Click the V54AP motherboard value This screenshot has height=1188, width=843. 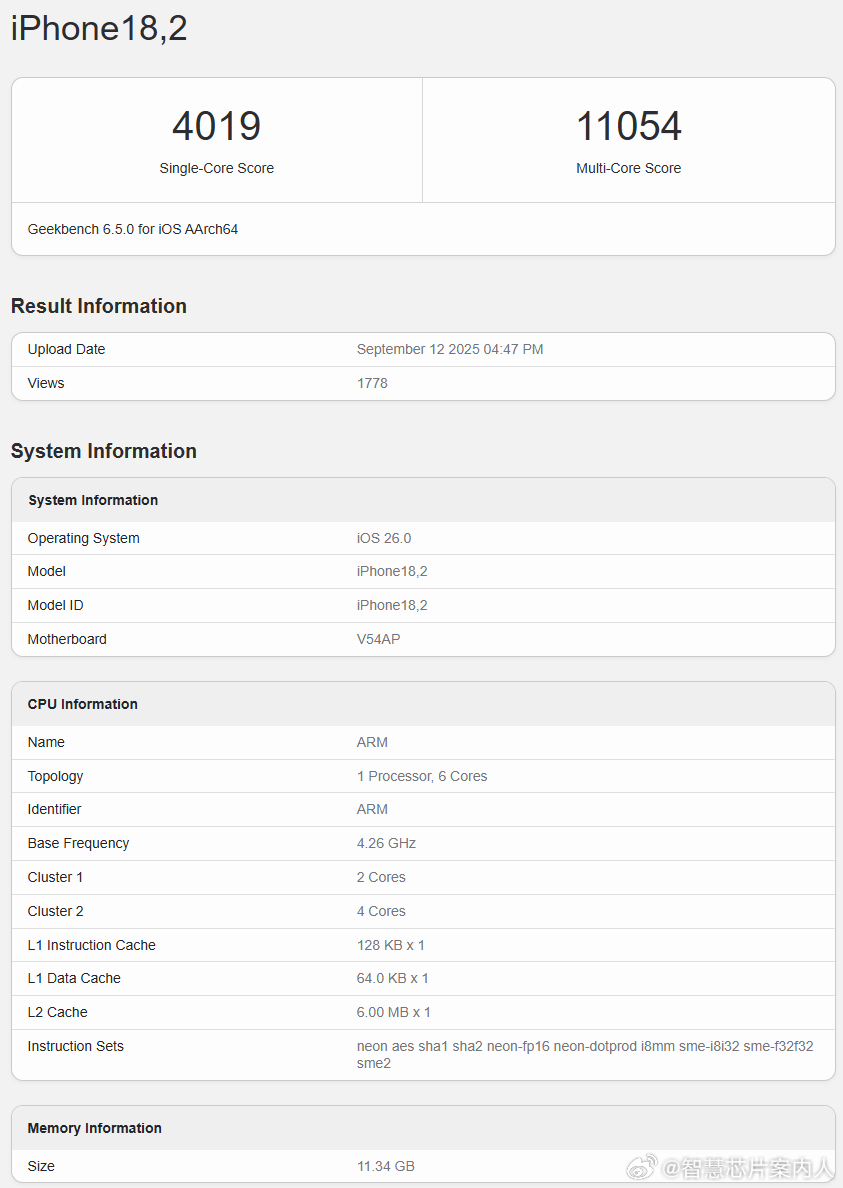[379, 639]
